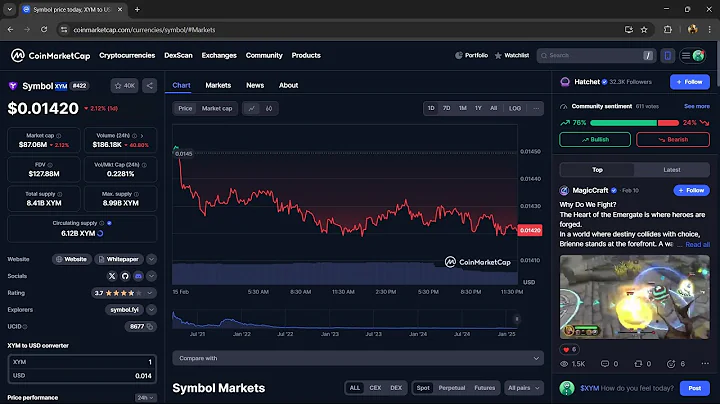Click the community sentiment progress bar
Viewport: 720px width, 404px height.
pyautogui.click(x=634, y=123)
